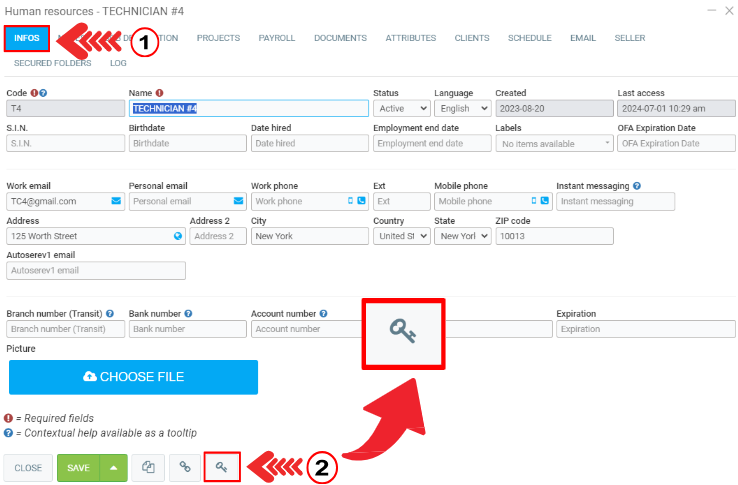Open the SECURED FOLDERS tab
Screen dimensions: 738x485
tap(52, 63)
